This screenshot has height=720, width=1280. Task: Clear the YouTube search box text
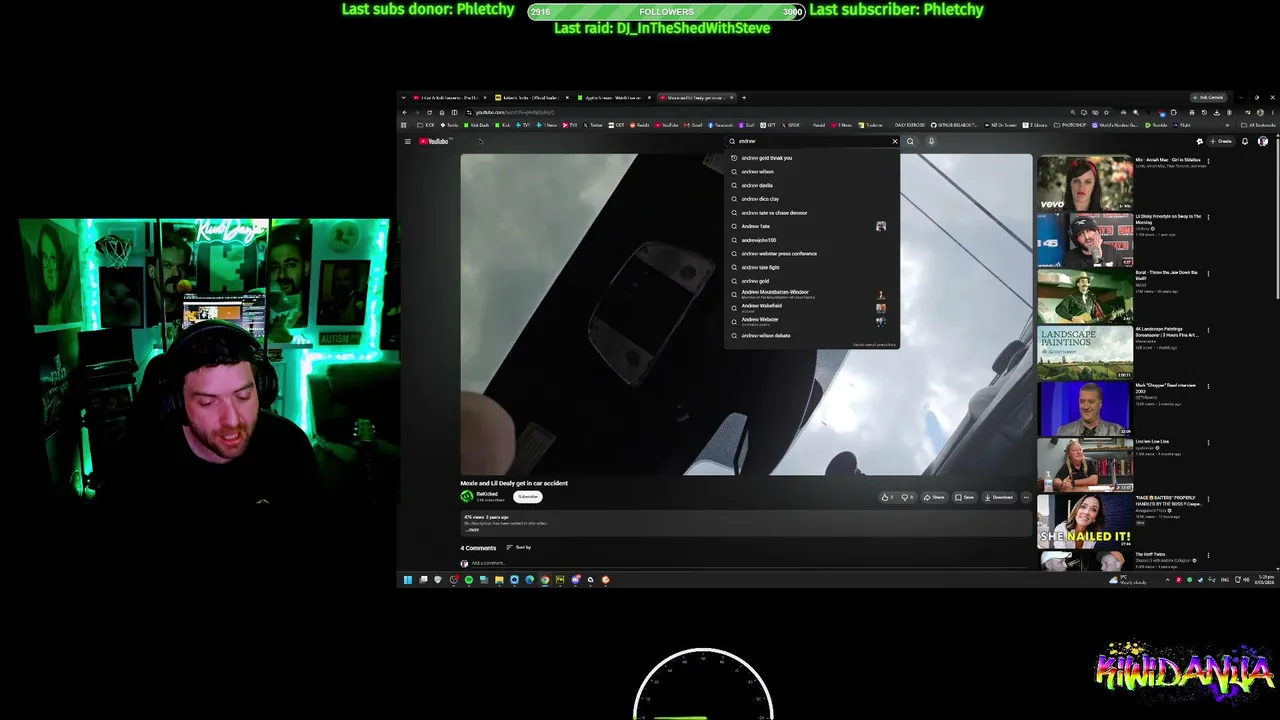(895, 141)
